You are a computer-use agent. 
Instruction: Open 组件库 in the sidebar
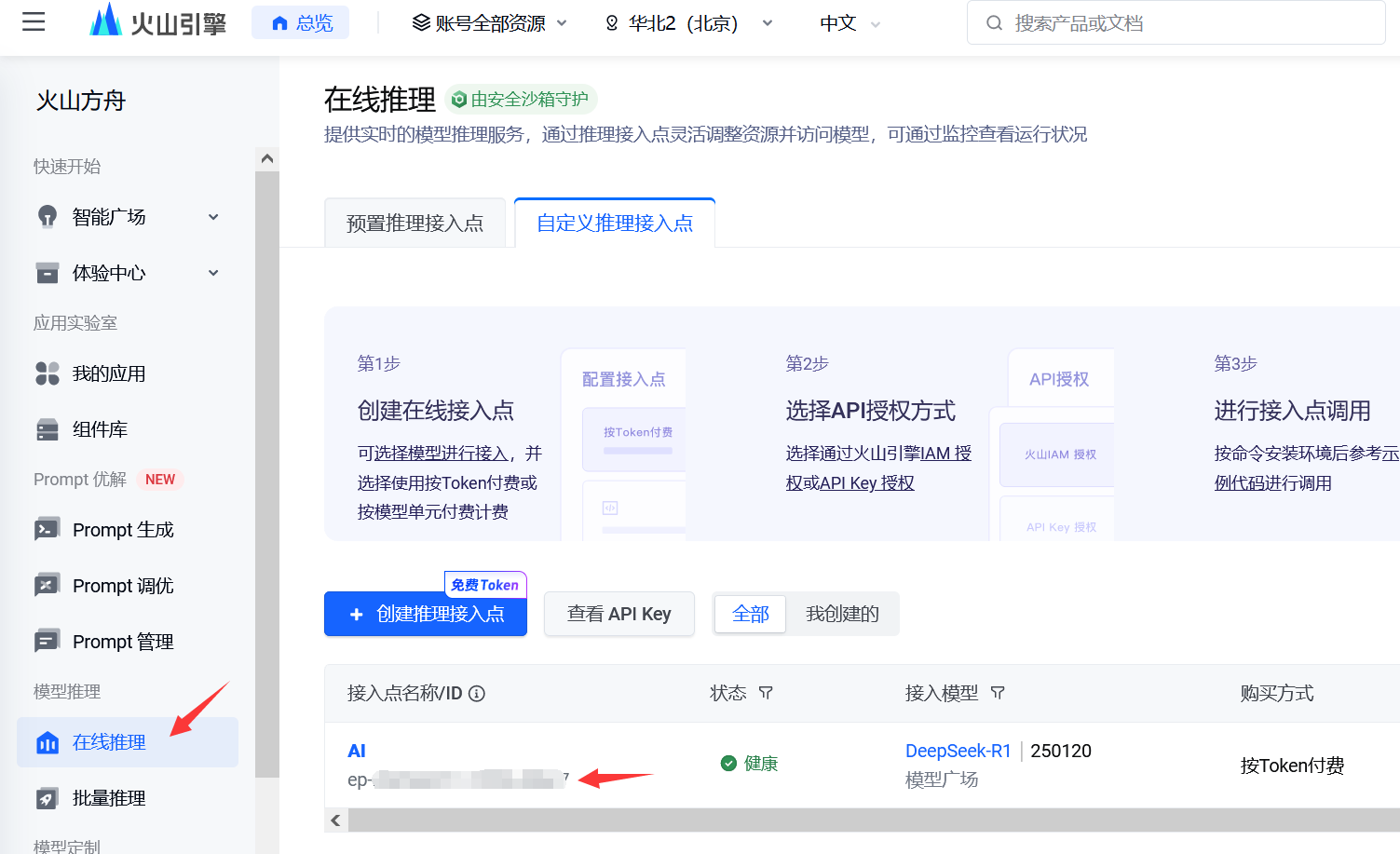click(128, 429)
